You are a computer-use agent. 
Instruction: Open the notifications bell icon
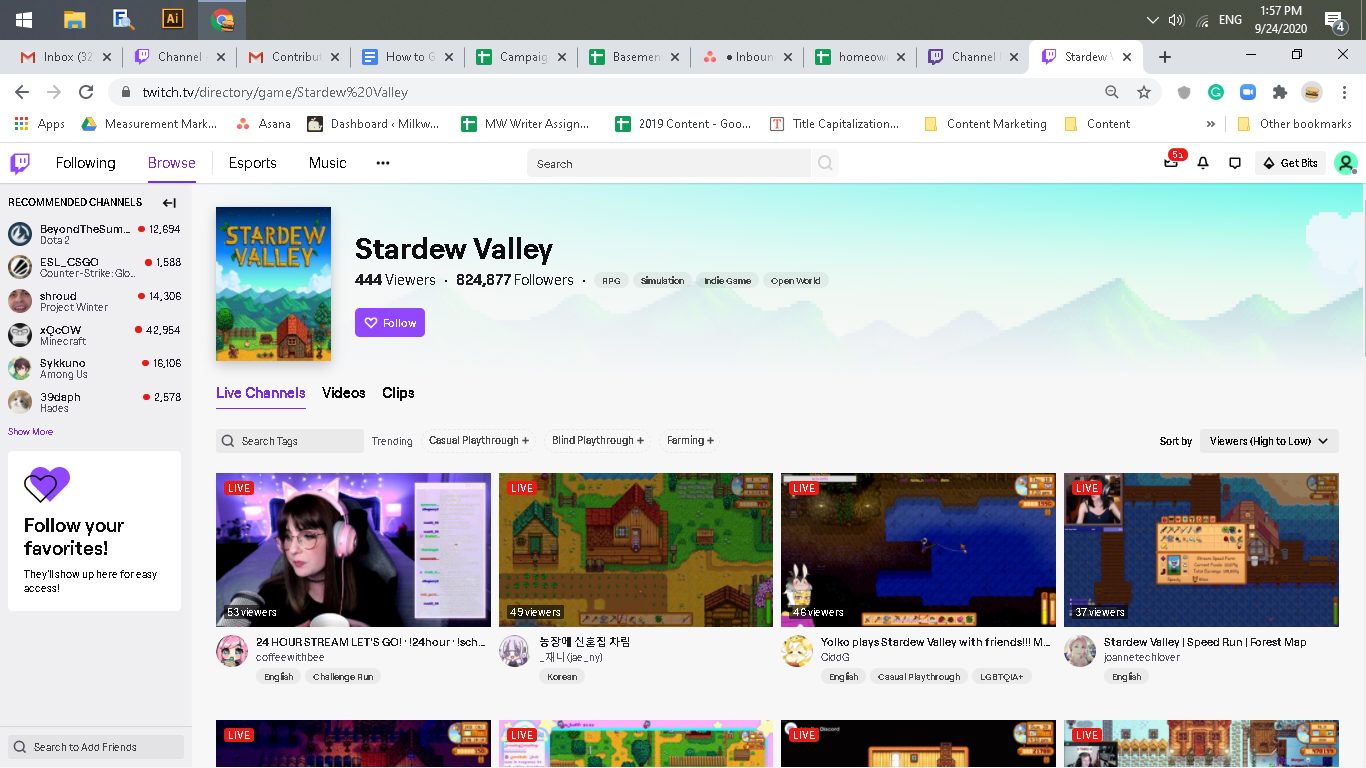pos(1203,163)
